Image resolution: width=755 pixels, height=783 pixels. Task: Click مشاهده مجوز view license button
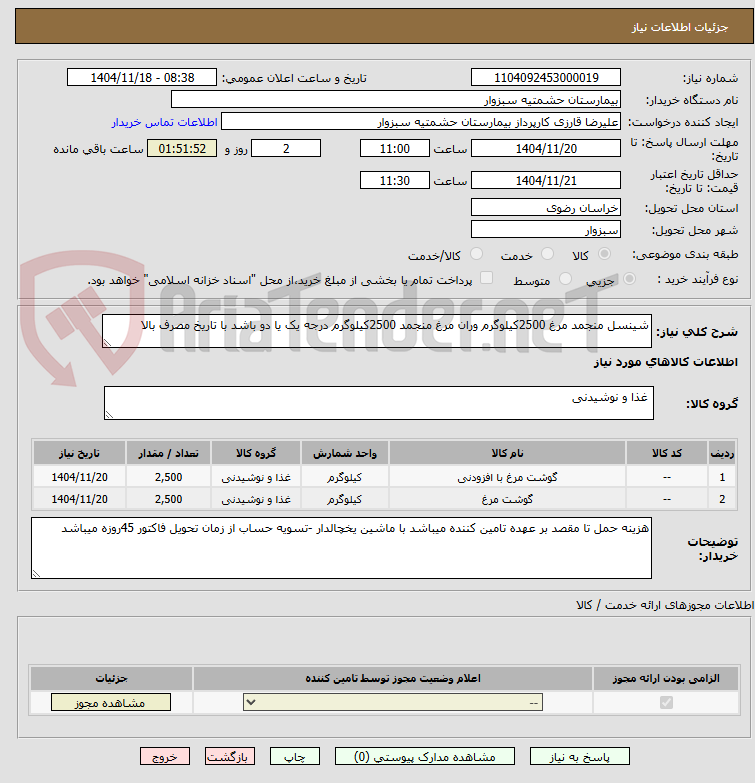tap(110, 703)
